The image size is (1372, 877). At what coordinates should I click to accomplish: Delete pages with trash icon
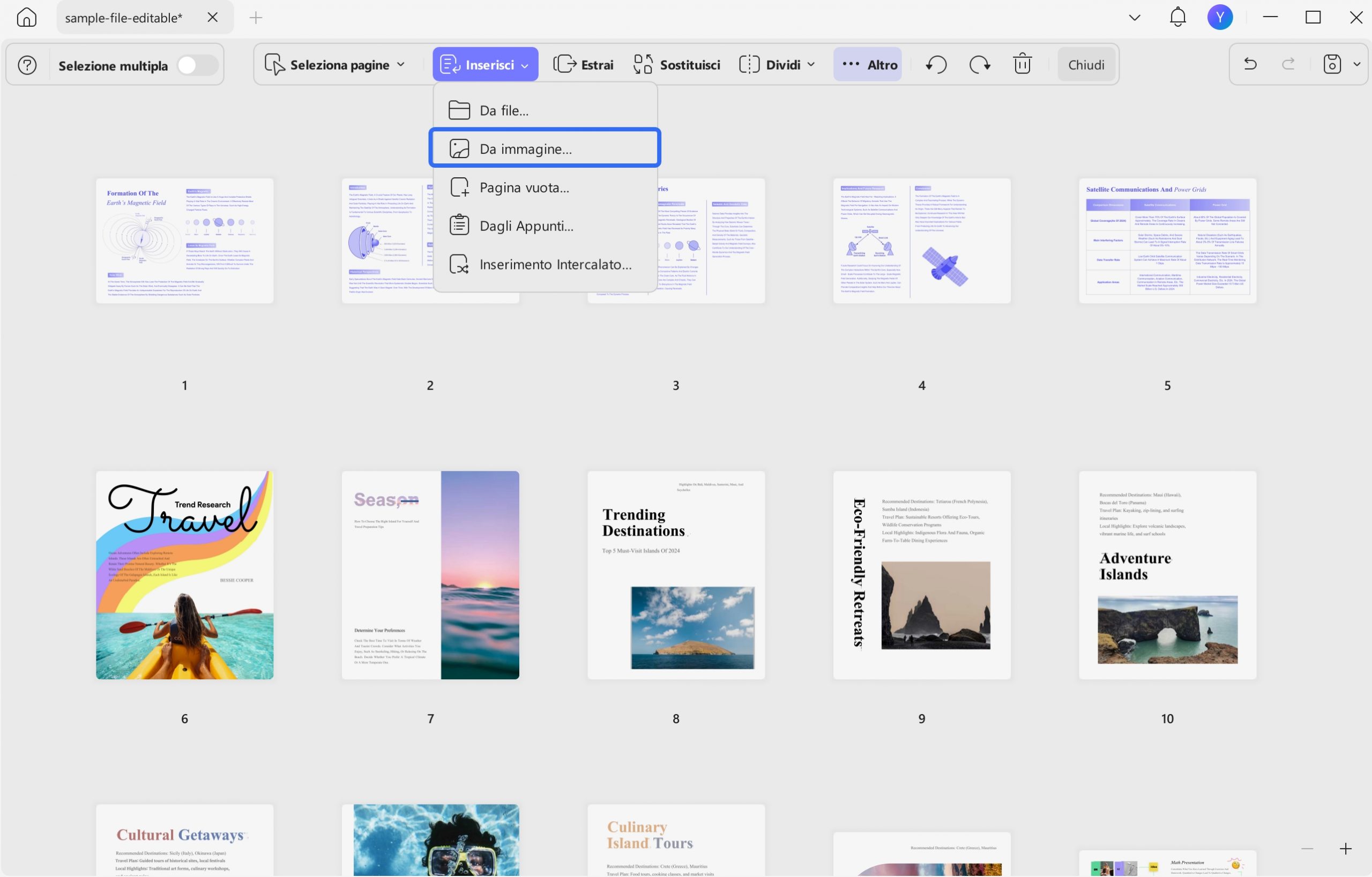1022,64
